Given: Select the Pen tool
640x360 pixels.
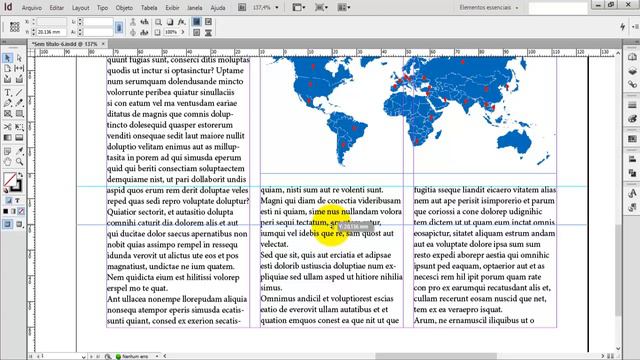Looking at the screenshot, I should 7,103.
